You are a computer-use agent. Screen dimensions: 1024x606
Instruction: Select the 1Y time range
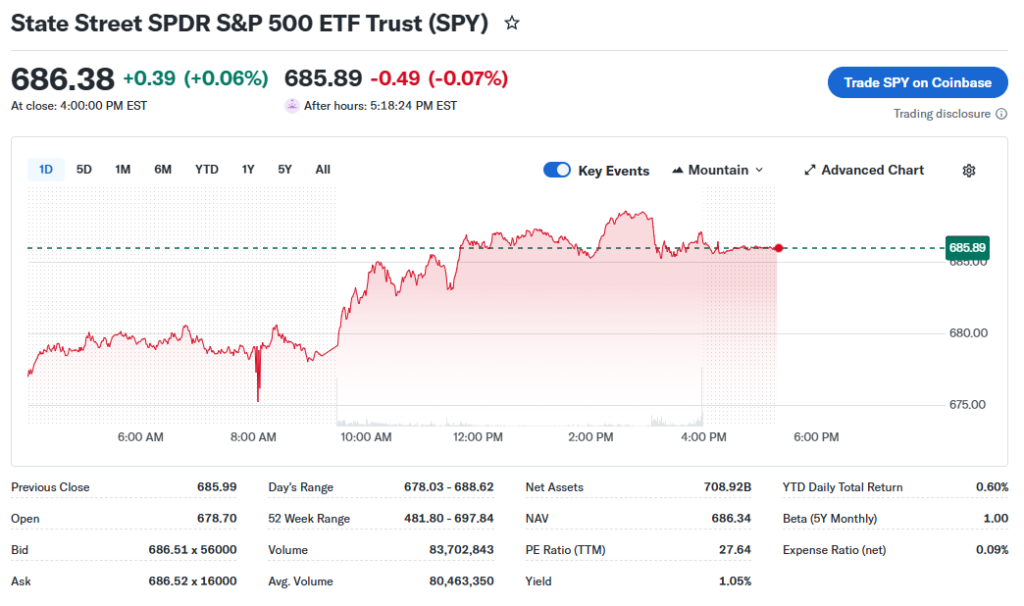coord(248,169)
